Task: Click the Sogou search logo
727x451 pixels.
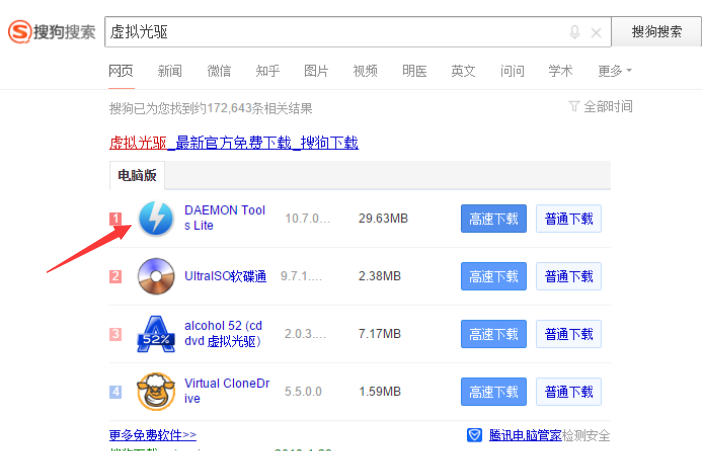Action: (x=52, y=32)
